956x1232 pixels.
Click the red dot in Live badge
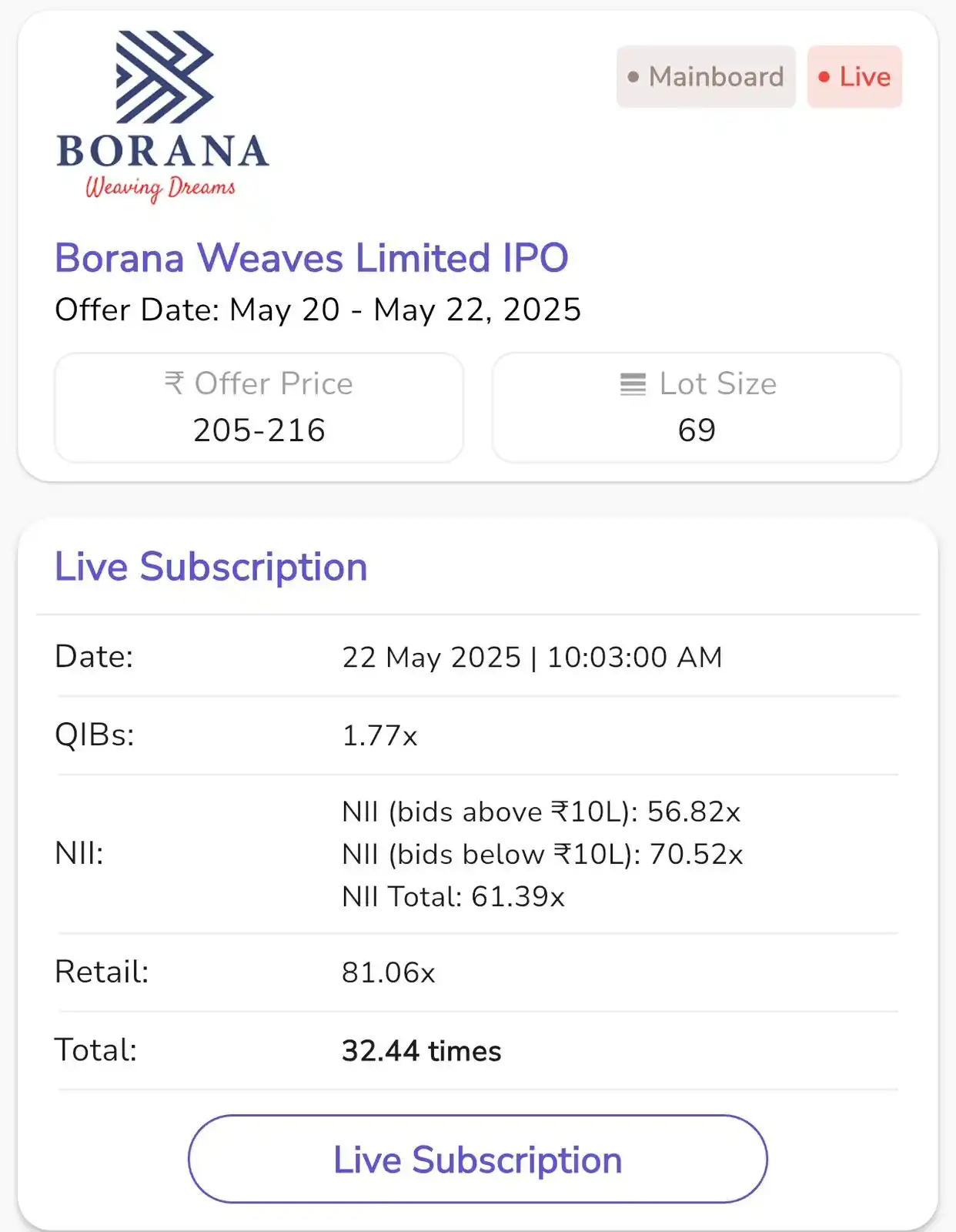[x=824, y=77]
